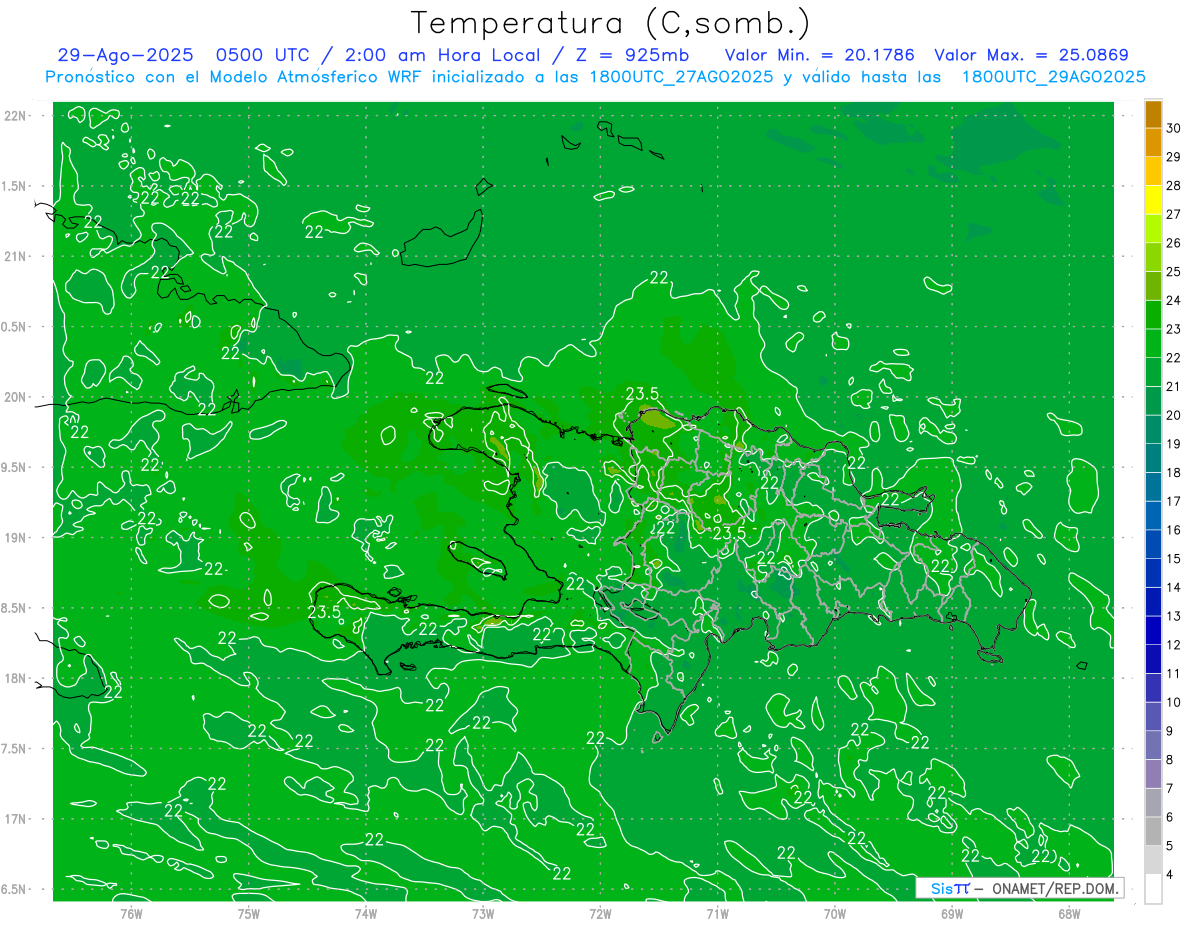Click the '15' label on the color scale
The image size is (1200, 927).
pyautogui.click(x=1174, y=559)
